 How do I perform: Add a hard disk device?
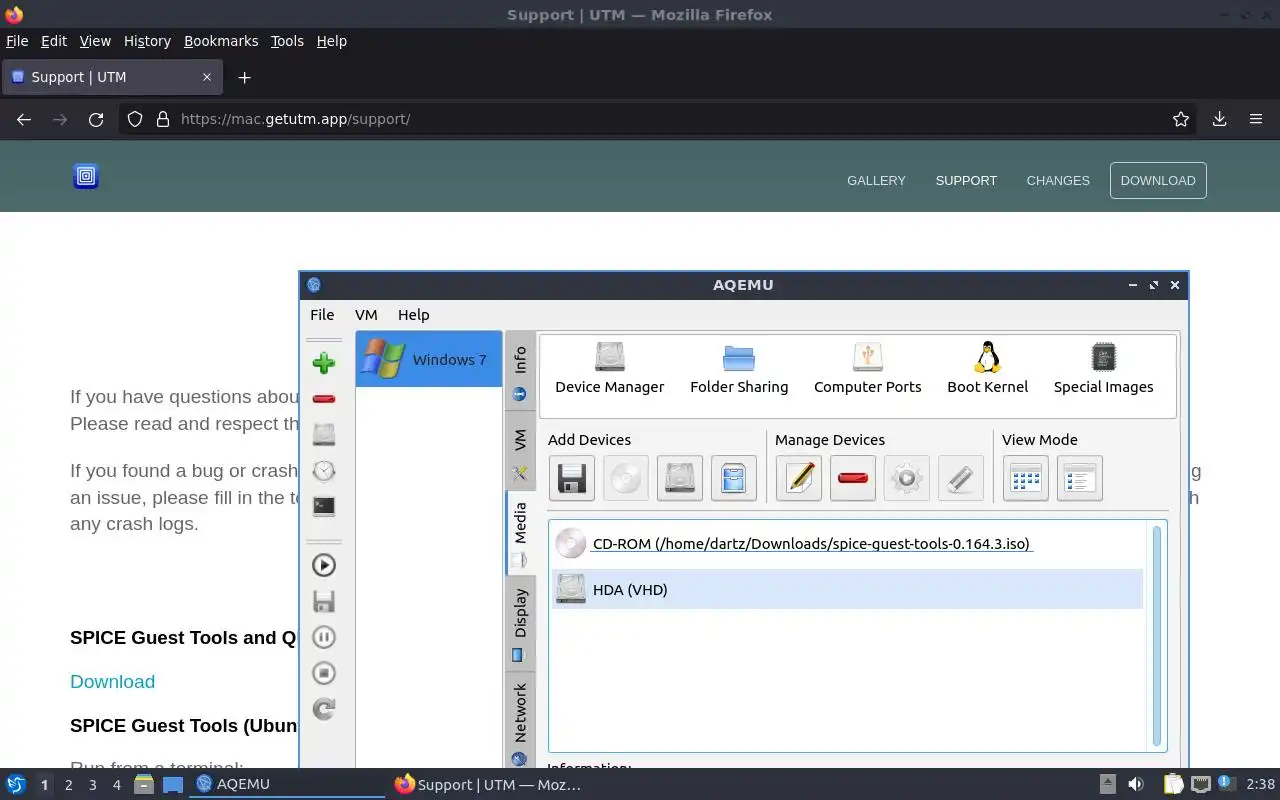tap(680, 478)
